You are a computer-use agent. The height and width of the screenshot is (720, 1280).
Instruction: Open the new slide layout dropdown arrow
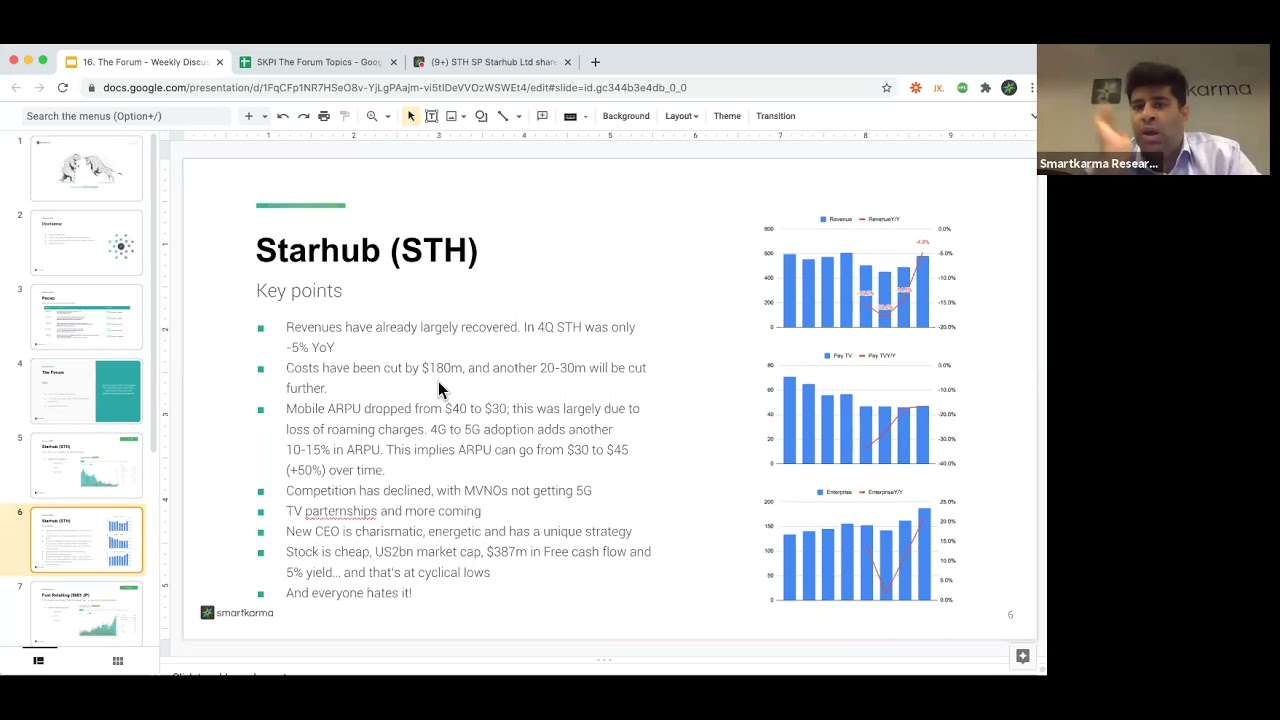tap(265, 116)
